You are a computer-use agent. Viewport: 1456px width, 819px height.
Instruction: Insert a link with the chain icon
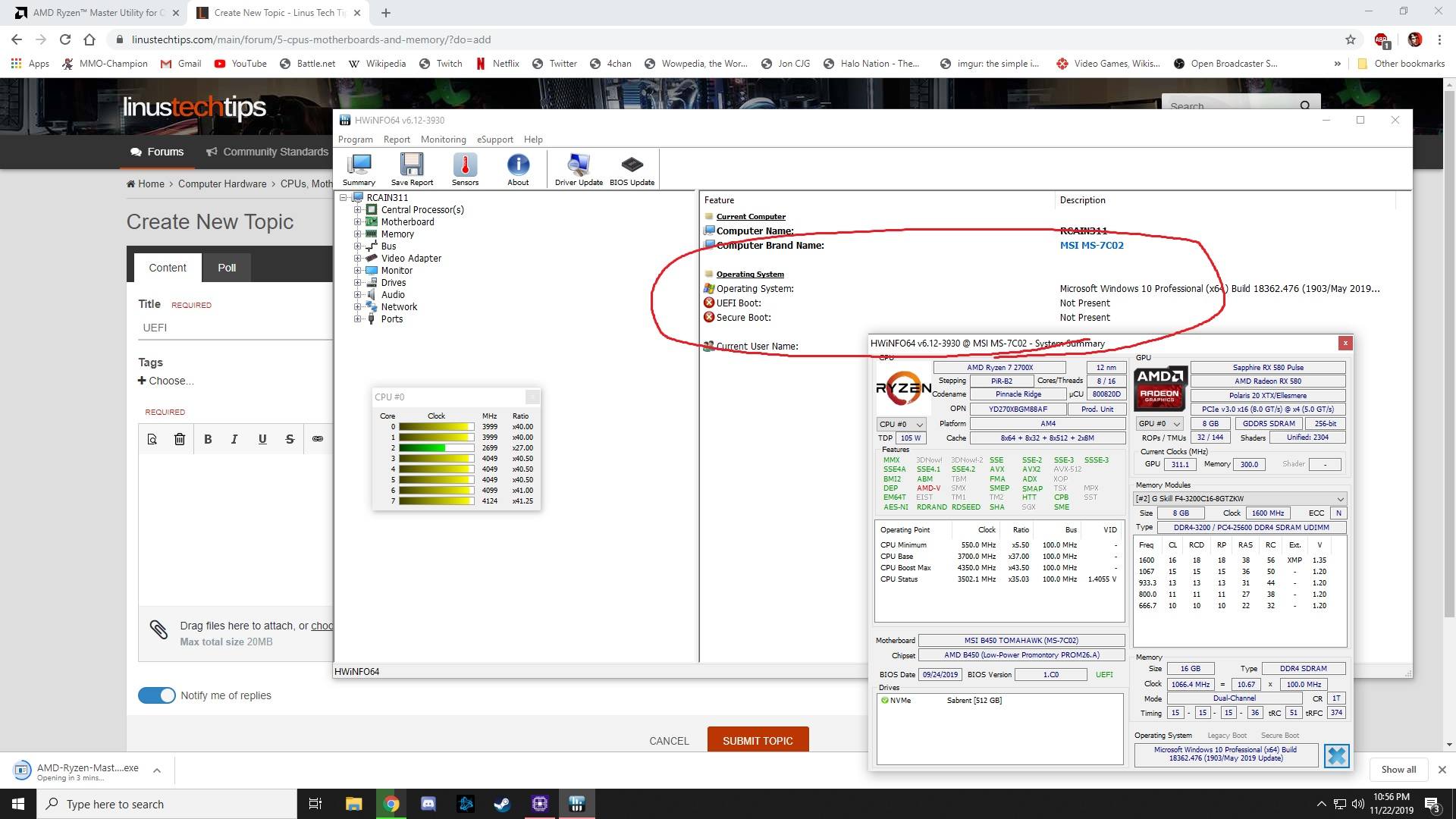318,439
